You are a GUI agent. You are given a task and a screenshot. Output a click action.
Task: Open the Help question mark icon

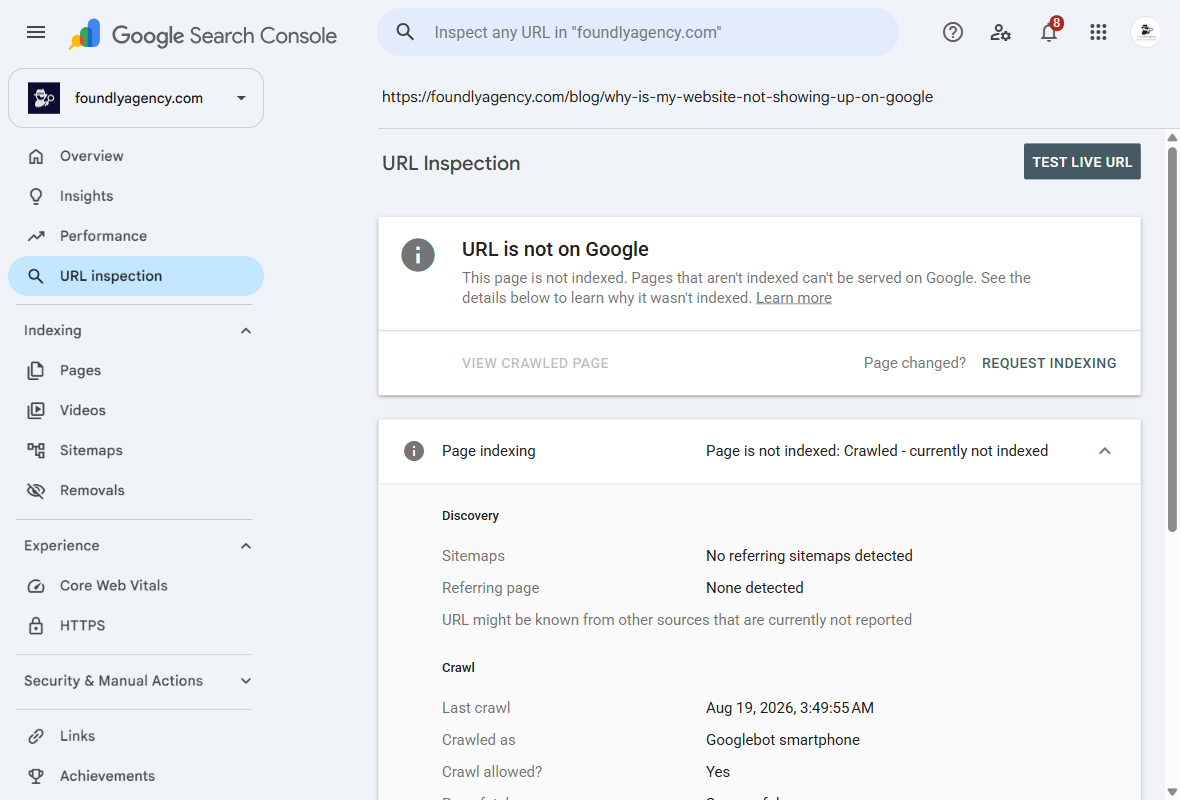click(x=953, y=32)
